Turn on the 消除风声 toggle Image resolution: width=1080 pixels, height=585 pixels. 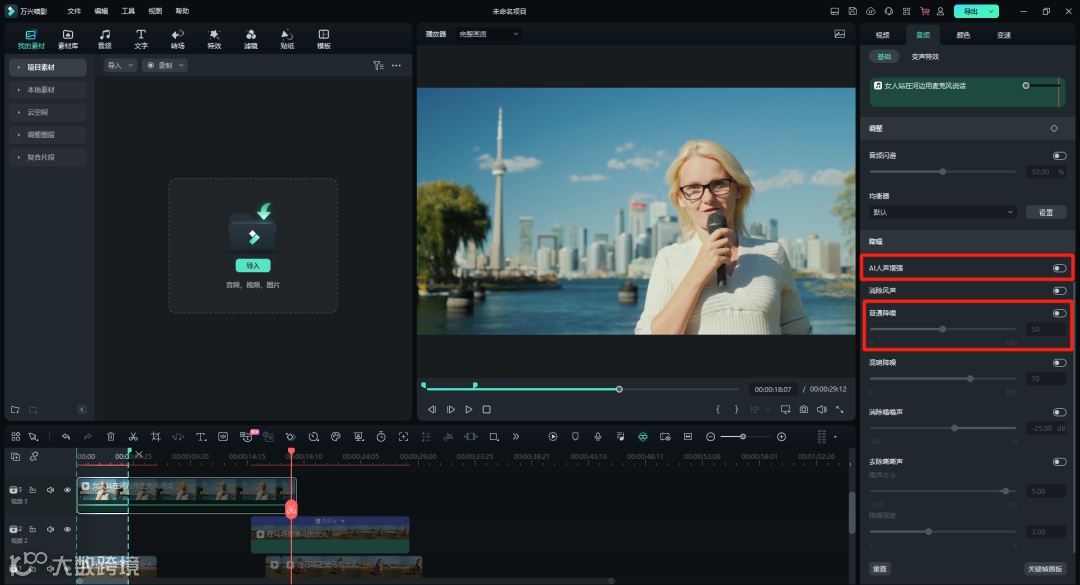click(1059, 291)
